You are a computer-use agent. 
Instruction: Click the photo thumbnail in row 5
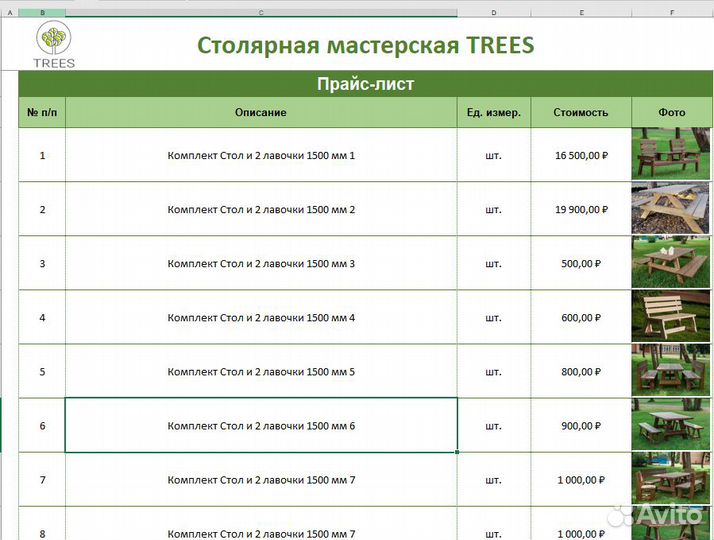coord(671,371)
